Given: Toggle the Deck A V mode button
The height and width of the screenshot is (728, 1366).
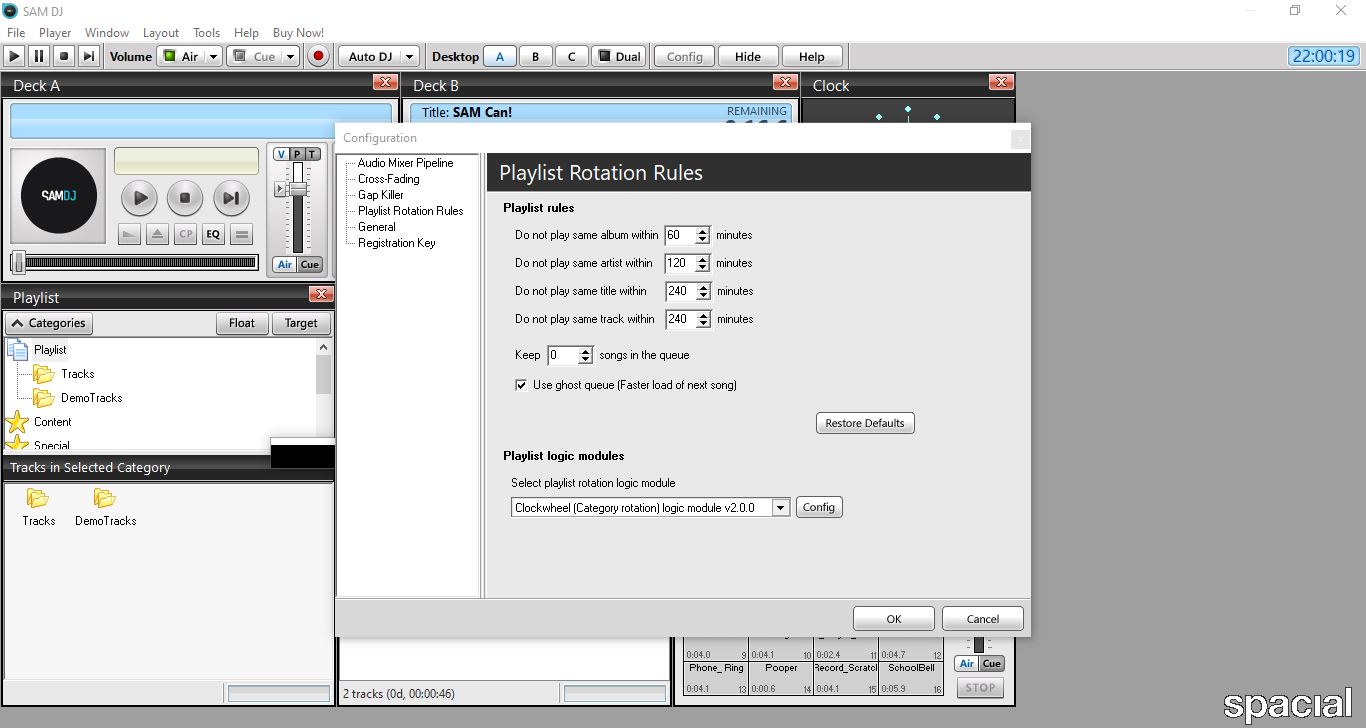Looking at the screenshot, I should (281, 154).
